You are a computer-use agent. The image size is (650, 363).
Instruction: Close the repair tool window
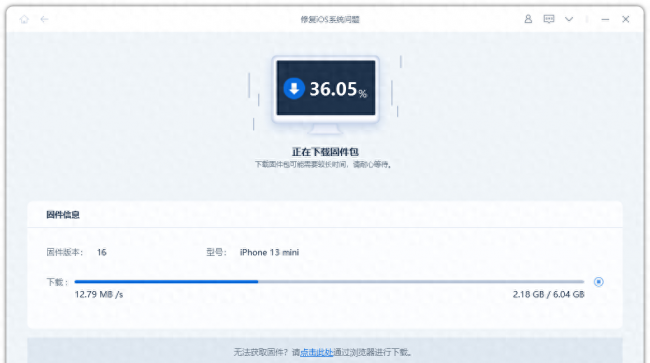point(626,19)
